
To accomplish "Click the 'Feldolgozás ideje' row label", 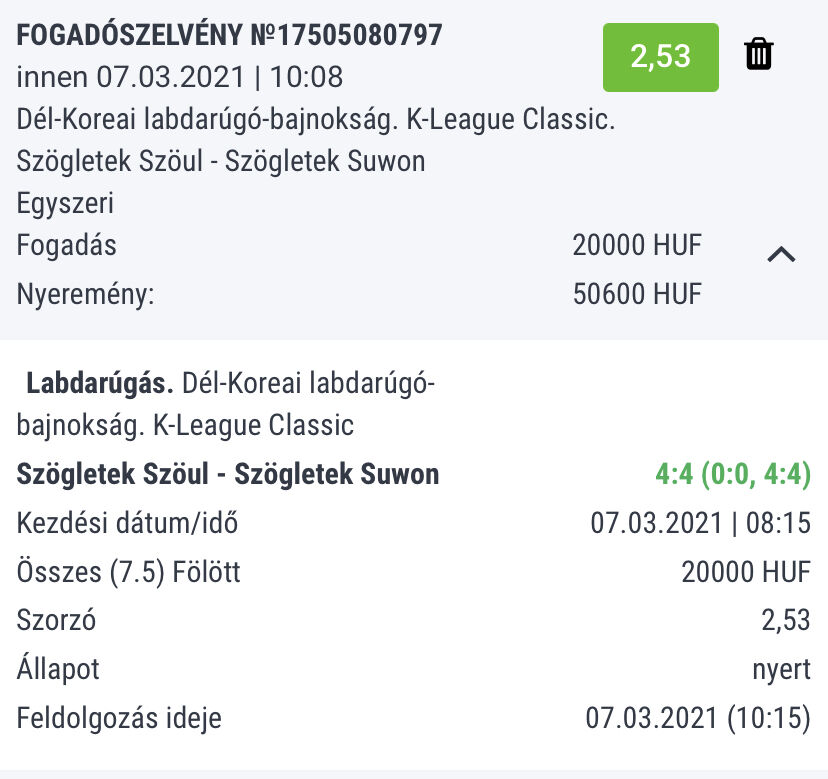I will pyautogui.click(x=119, y=718).
